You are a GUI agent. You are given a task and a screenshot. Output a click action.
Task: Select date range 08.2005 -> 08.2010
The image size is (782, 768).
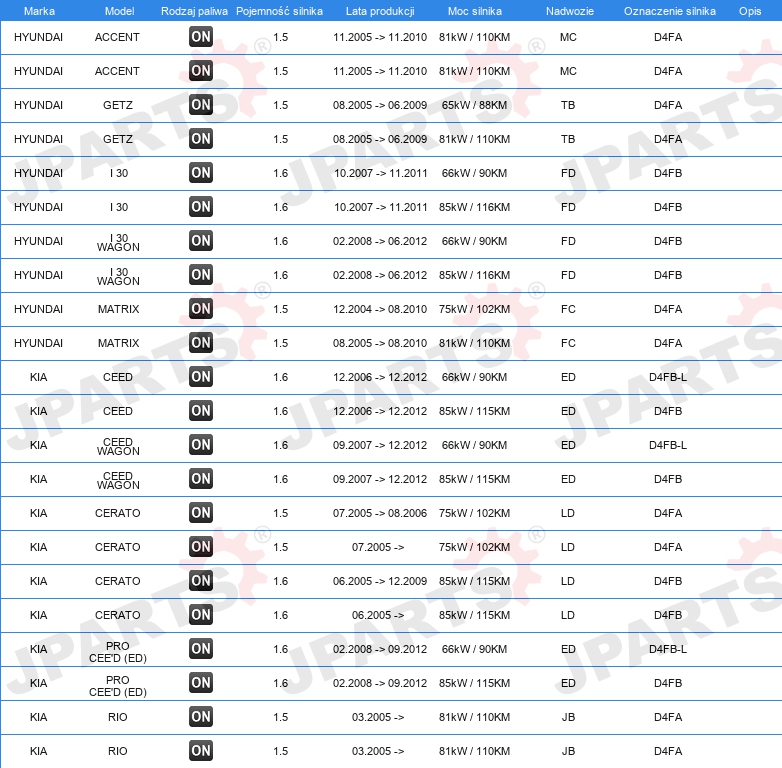coord(380,343)
